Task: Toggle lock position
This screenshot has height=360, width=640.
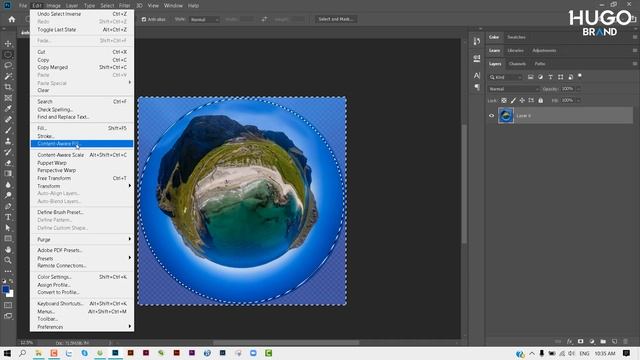Action: pyautogui.click(x=522, y=100)
